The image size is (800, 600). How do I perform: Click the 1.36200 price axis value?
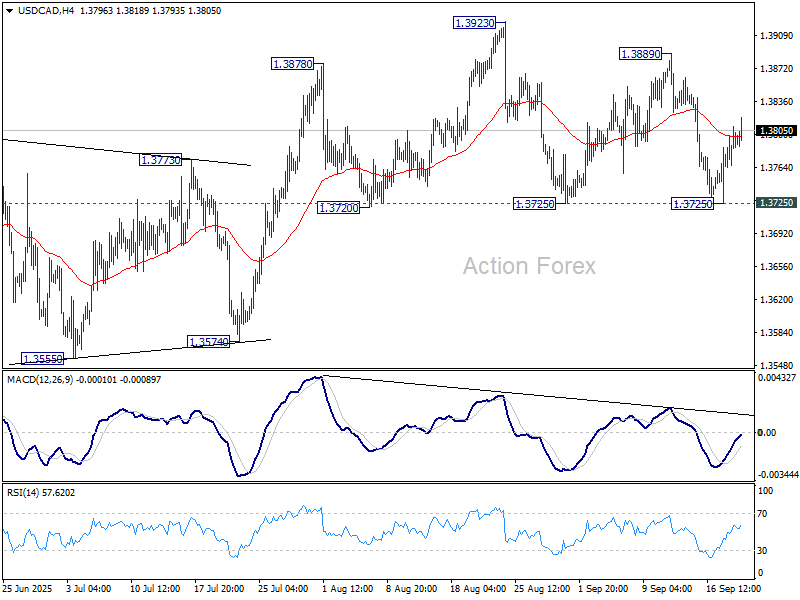click(777, 300)
